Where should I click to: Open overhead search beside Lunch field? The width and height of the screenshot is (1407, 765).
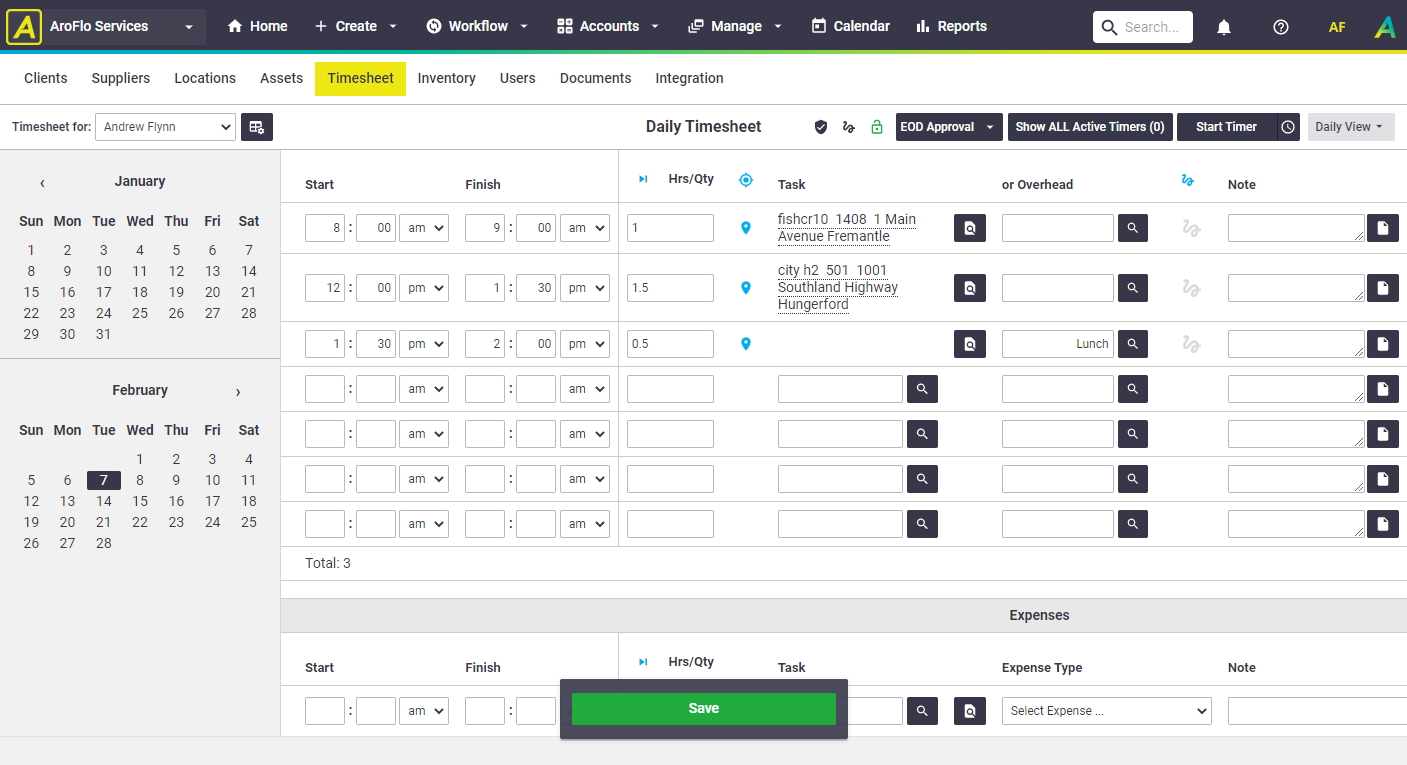[x=1133, y=344]
